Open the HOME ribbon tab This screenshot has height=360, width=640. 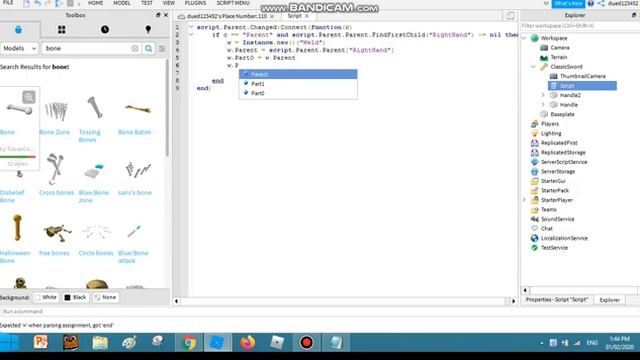(96, 3)
